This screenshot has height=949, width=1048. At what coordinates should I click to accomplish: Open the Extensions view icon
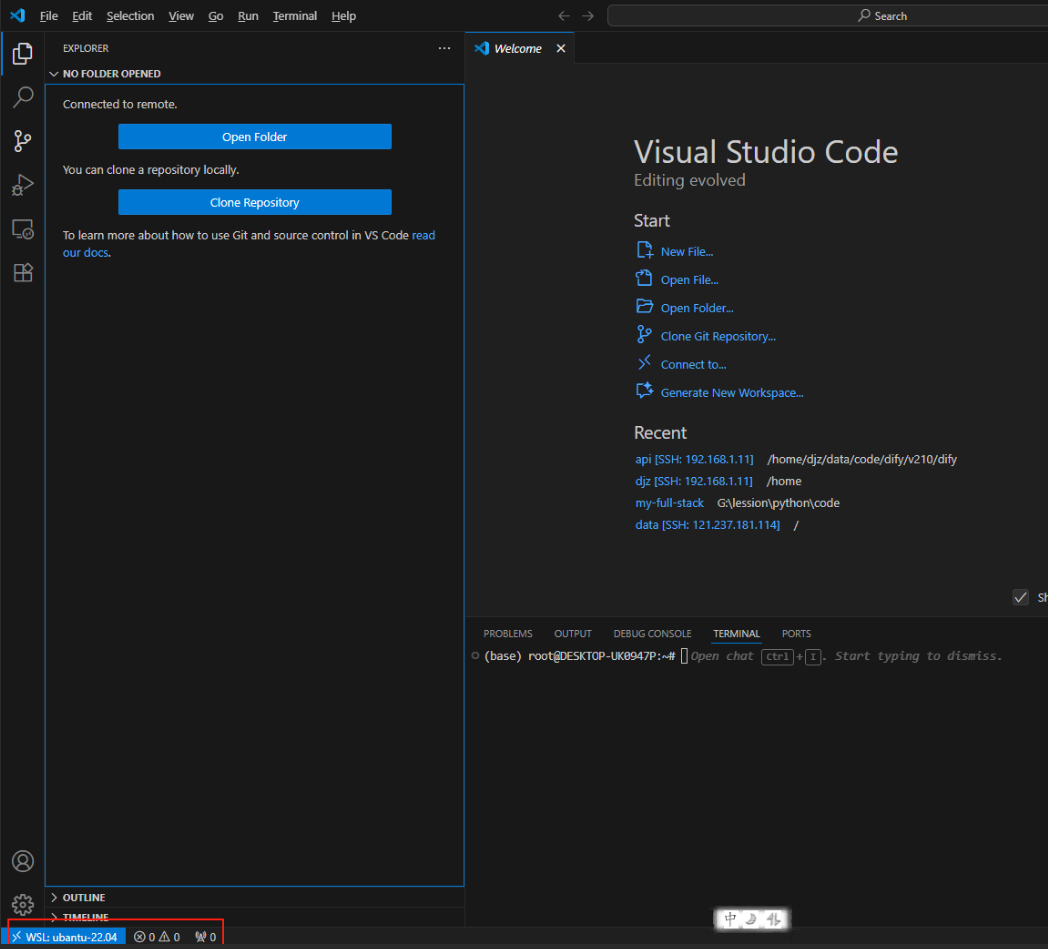click(23, 273)
